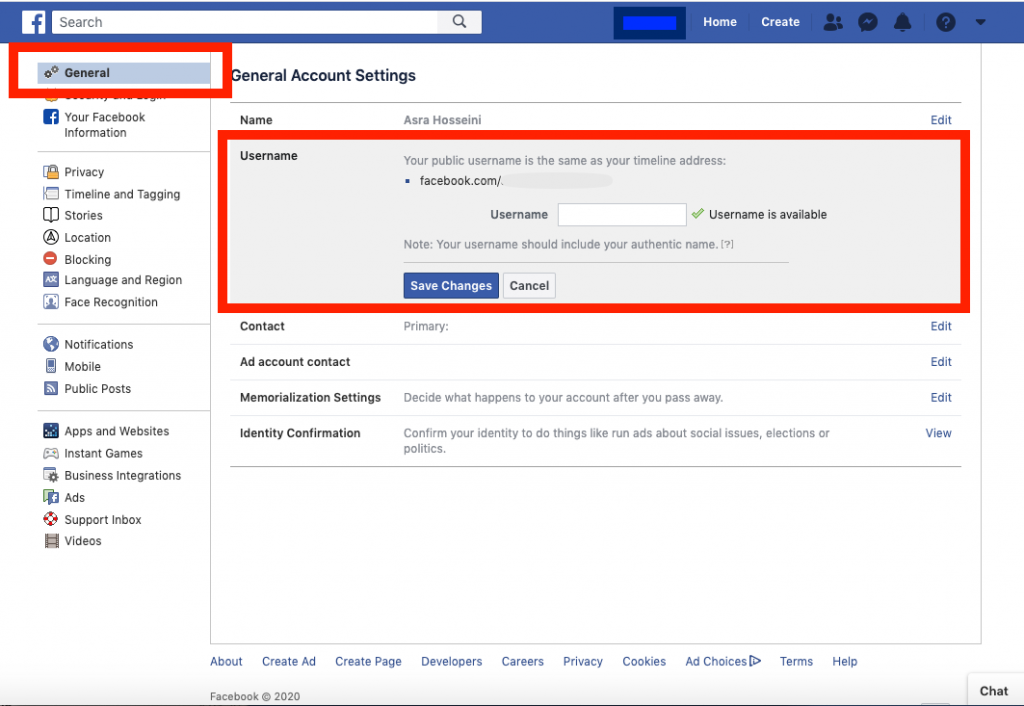Click the friend requests icon
Screen dimensions: 1024x706
coord(833,21)
